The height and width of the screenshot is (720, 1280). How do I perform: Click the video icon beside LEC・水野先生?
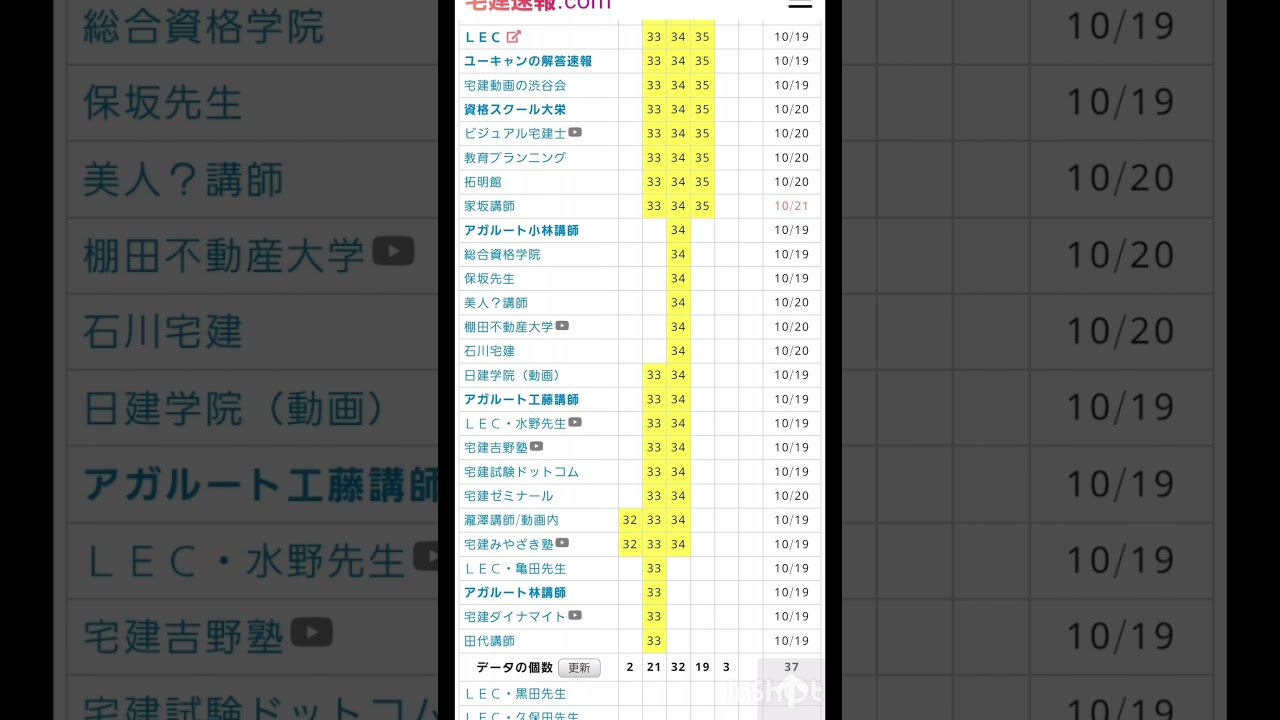click(x=575, y=422)
